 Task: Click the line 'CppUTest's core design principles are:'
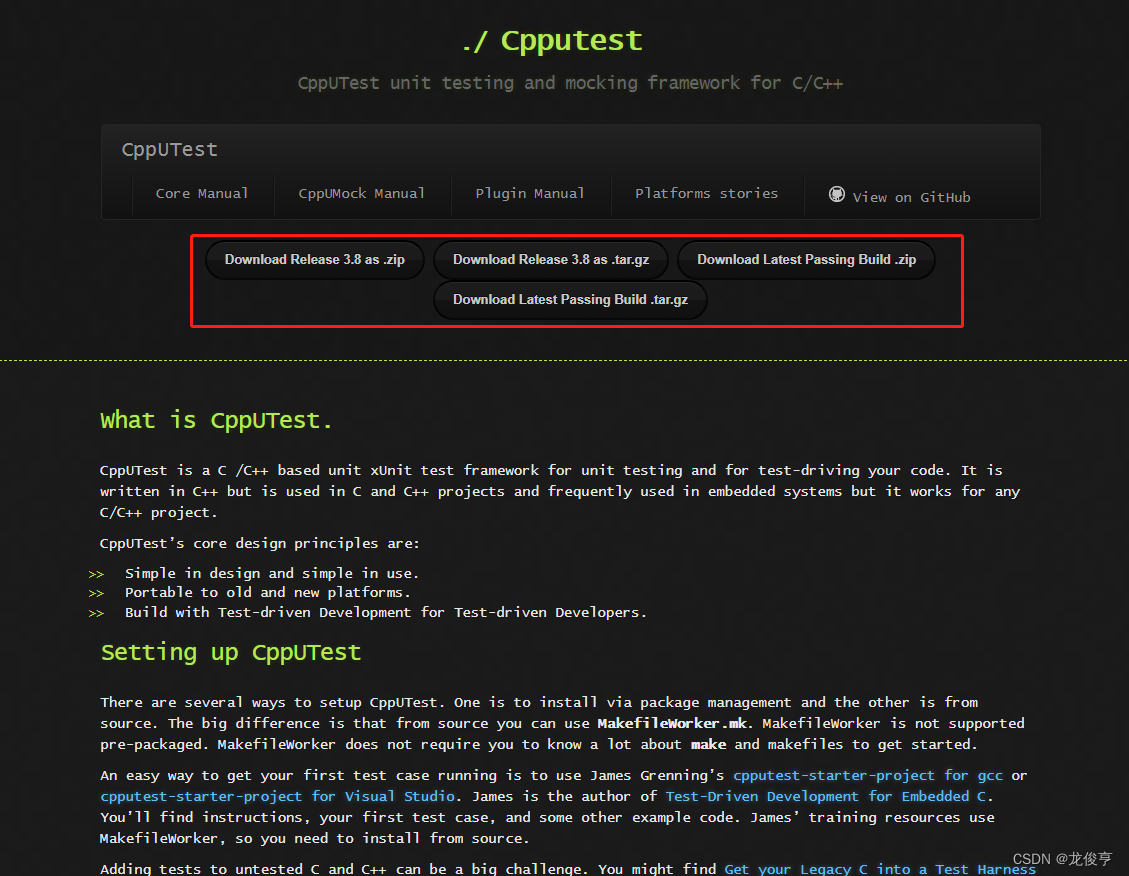tap(259, 543)
